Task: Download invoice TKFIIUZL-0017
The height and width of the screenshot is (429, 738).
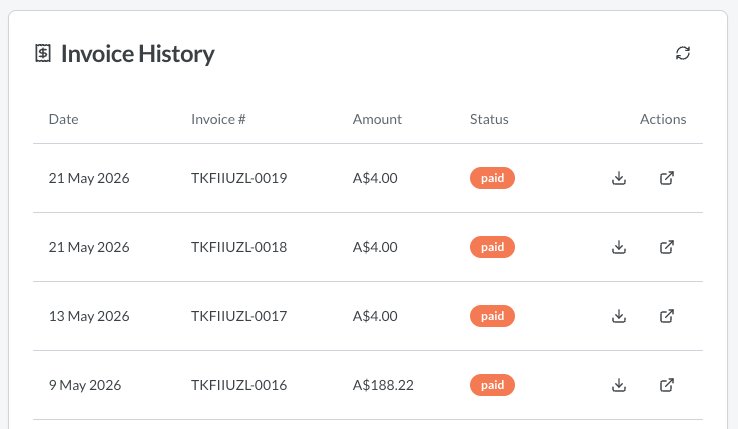Action: coord(618,316)
